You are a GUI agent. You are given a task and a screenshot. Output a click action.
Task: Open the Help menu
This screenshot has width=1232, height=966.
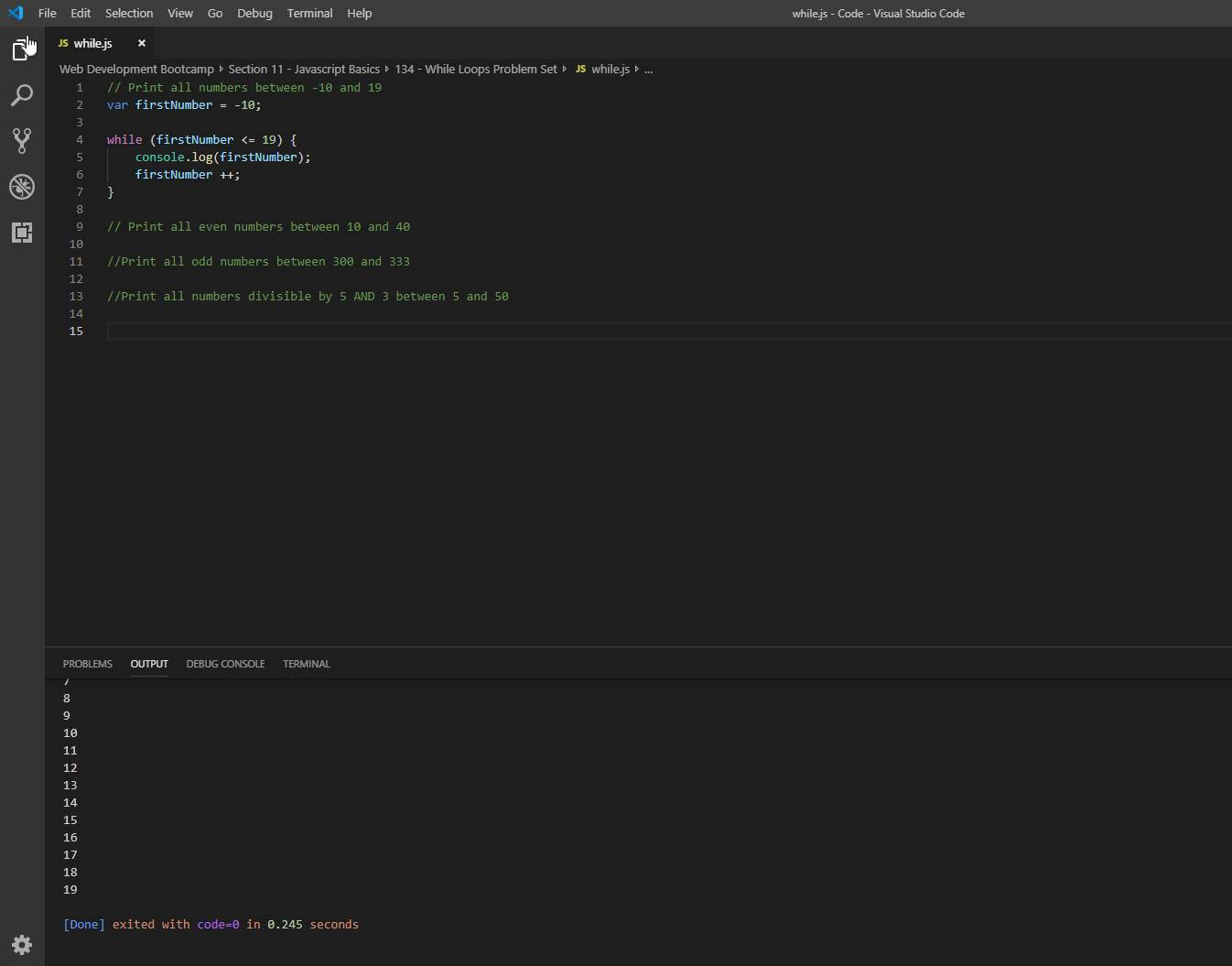(360, 13)
